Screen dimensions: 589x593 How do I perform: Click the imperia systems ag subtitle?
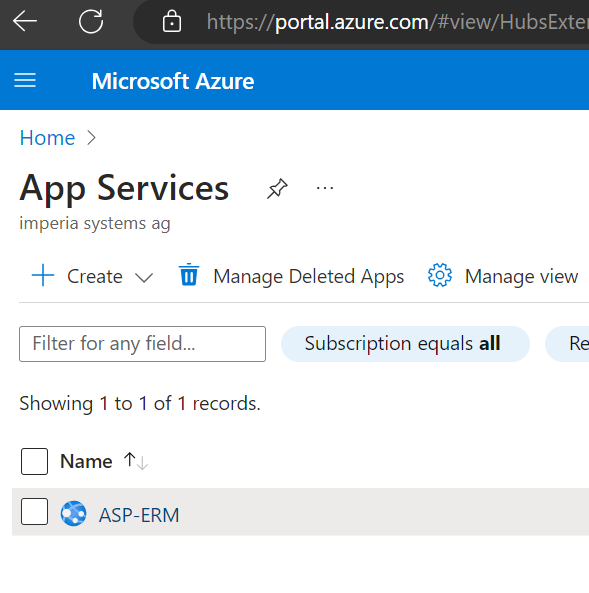pyautogui.click(x=95, y=223)
